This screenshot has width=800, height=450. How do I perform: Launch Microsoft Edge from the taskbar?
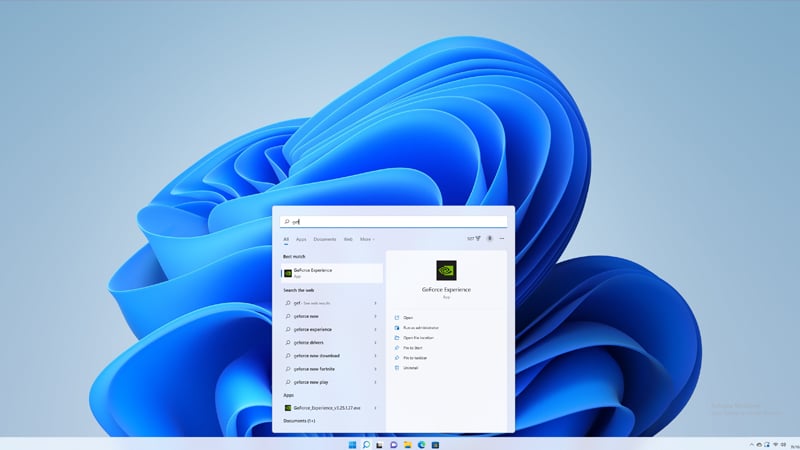(x=421, y=443)
